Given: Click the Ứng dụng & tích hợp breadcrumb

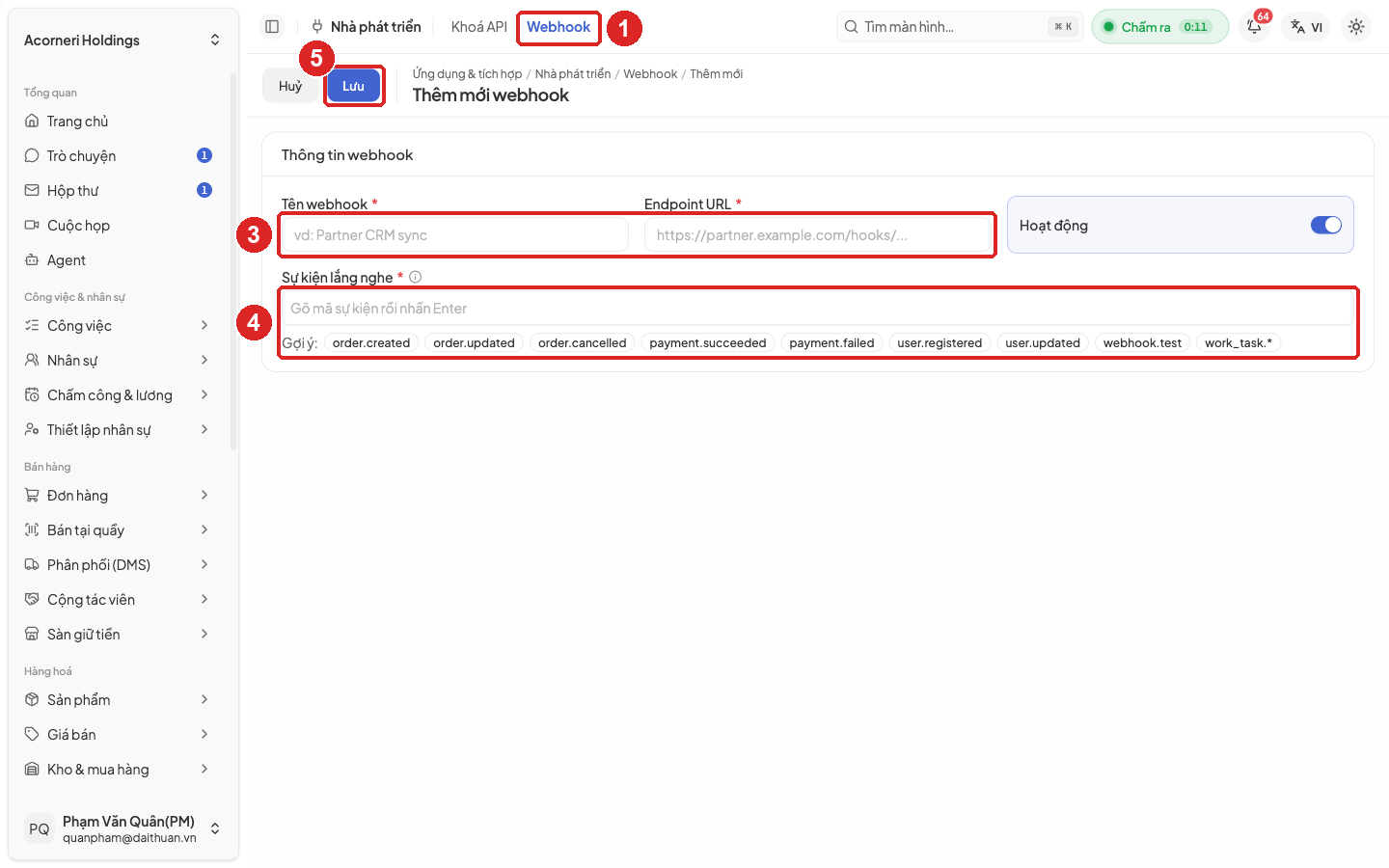Looking at the screenshot, I should [x=467, y=74].
